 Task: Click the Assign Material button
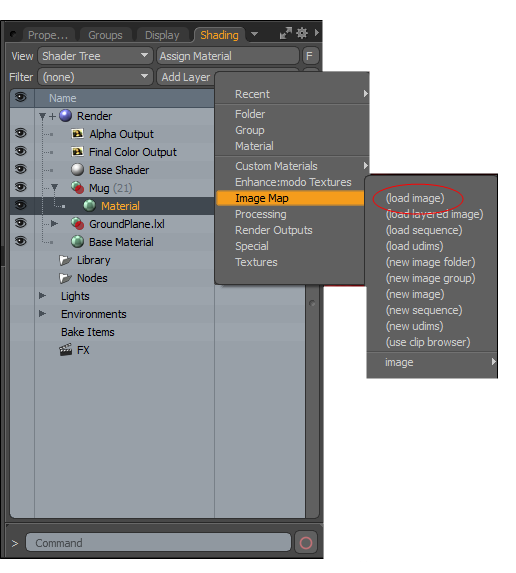228,56
